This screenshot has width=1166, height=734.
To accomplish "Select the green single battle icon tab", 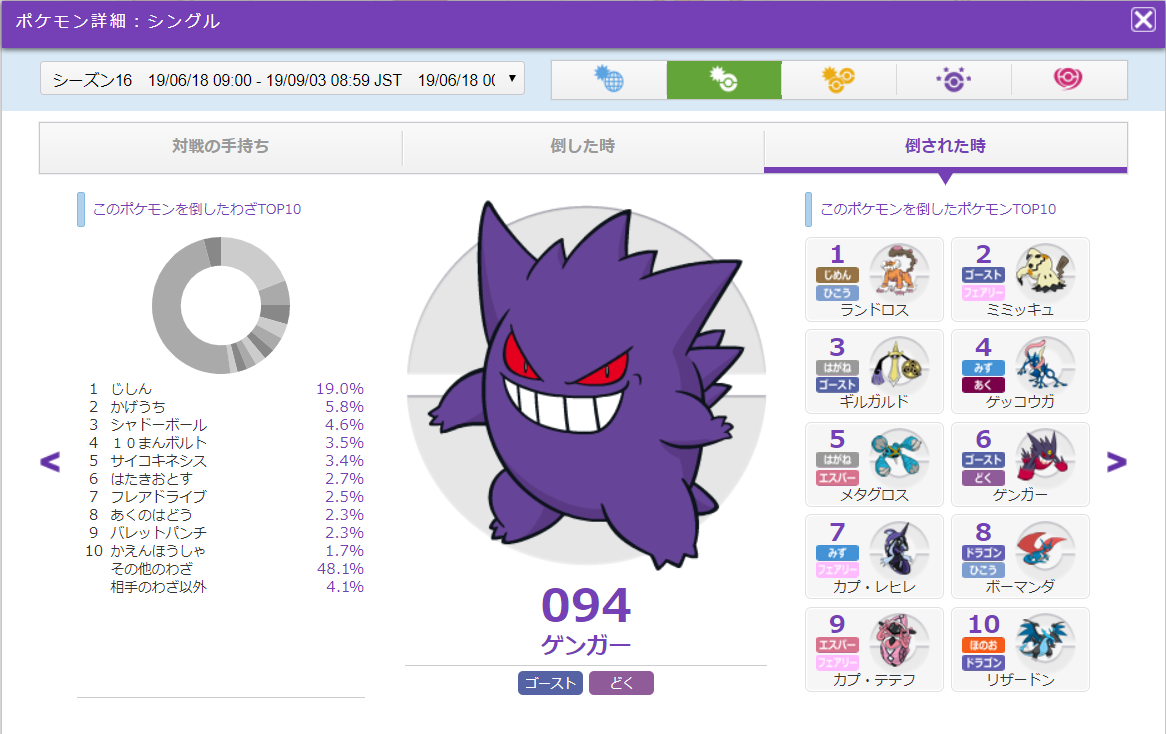I will (x=724, y=80).
